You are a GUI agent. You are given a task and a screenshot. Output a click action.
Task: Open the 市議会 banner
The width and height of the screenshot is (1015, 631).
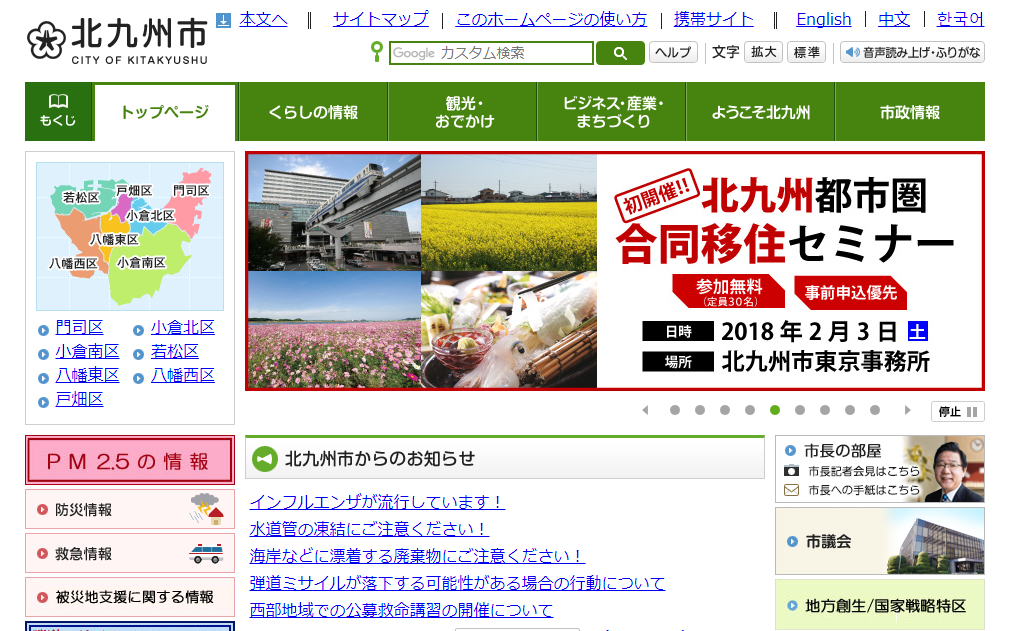[880, 541]
